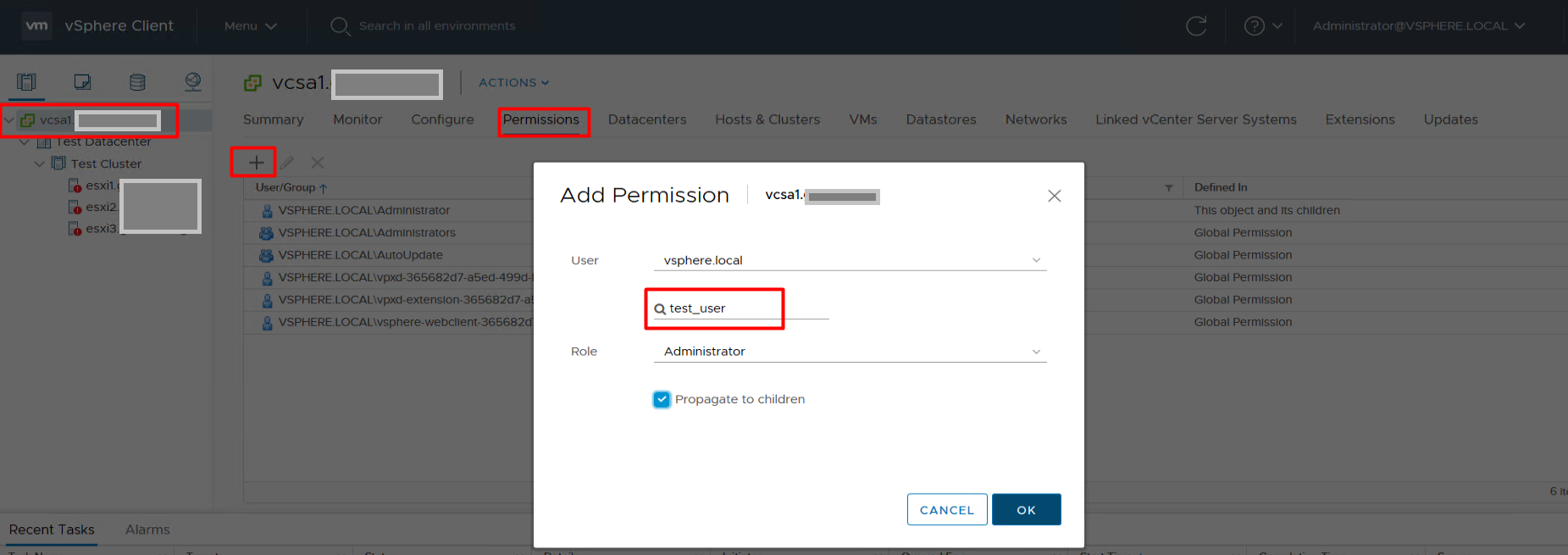Select the VSPHERE.LOCAL\Administrator row text
1568x555 pixels.
[x=364, y=211]
